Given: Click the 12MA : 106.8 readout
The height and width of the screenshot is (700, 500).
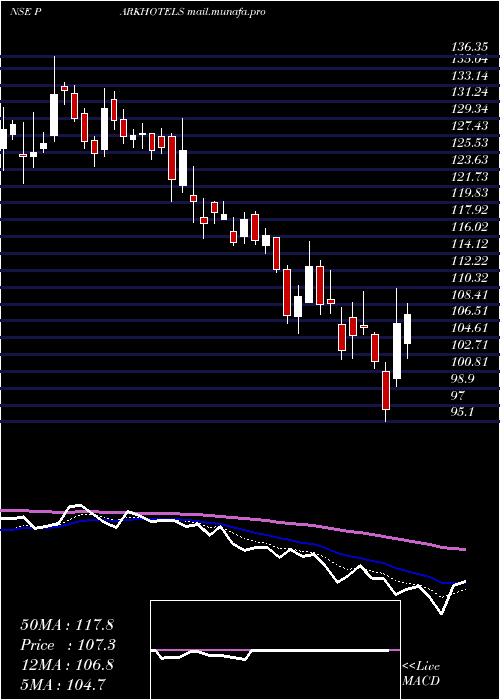Looking at the screenshot, I should [67, 665].
